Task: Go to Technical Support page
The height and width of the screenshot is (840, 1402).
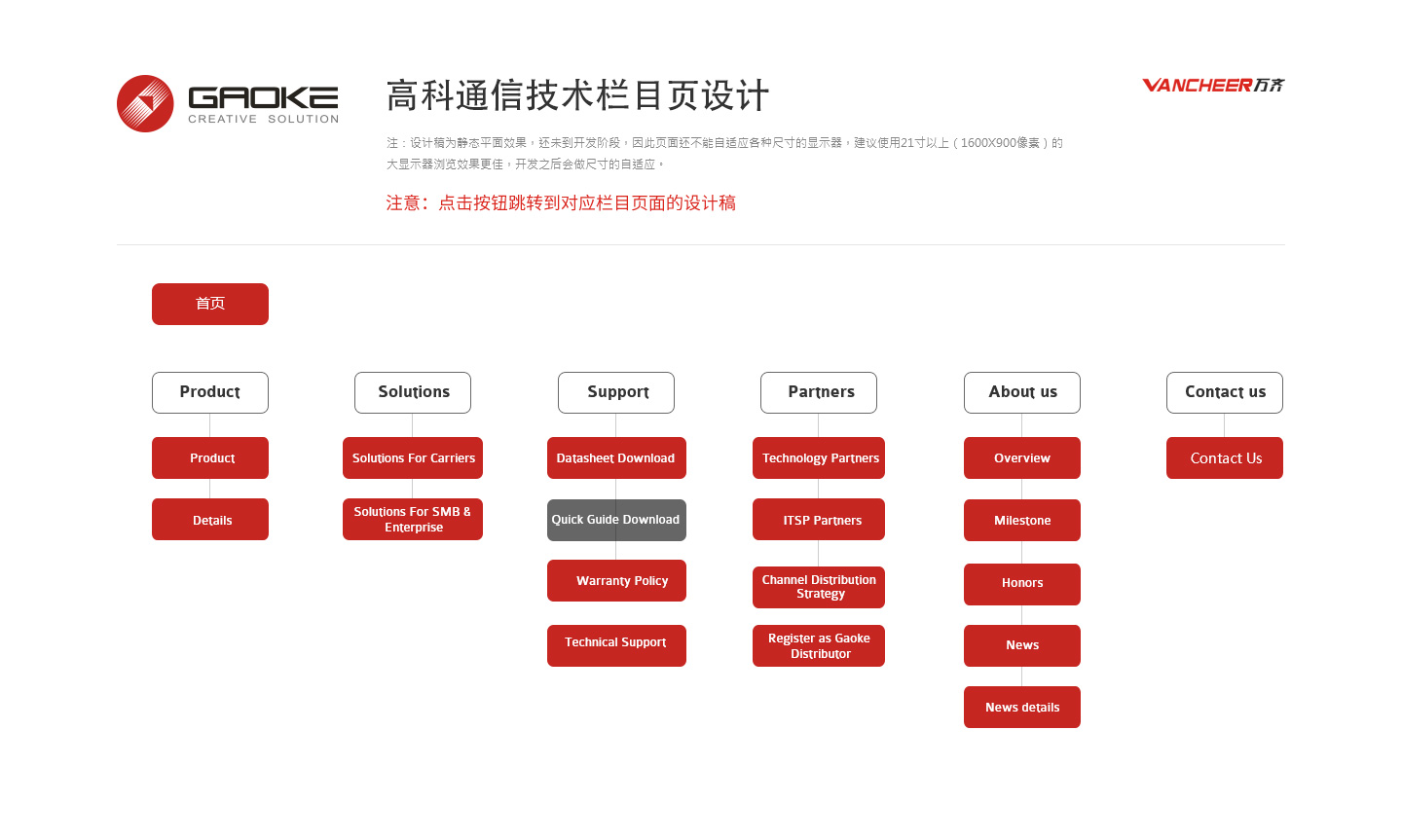Action: (x=616, y=645)
